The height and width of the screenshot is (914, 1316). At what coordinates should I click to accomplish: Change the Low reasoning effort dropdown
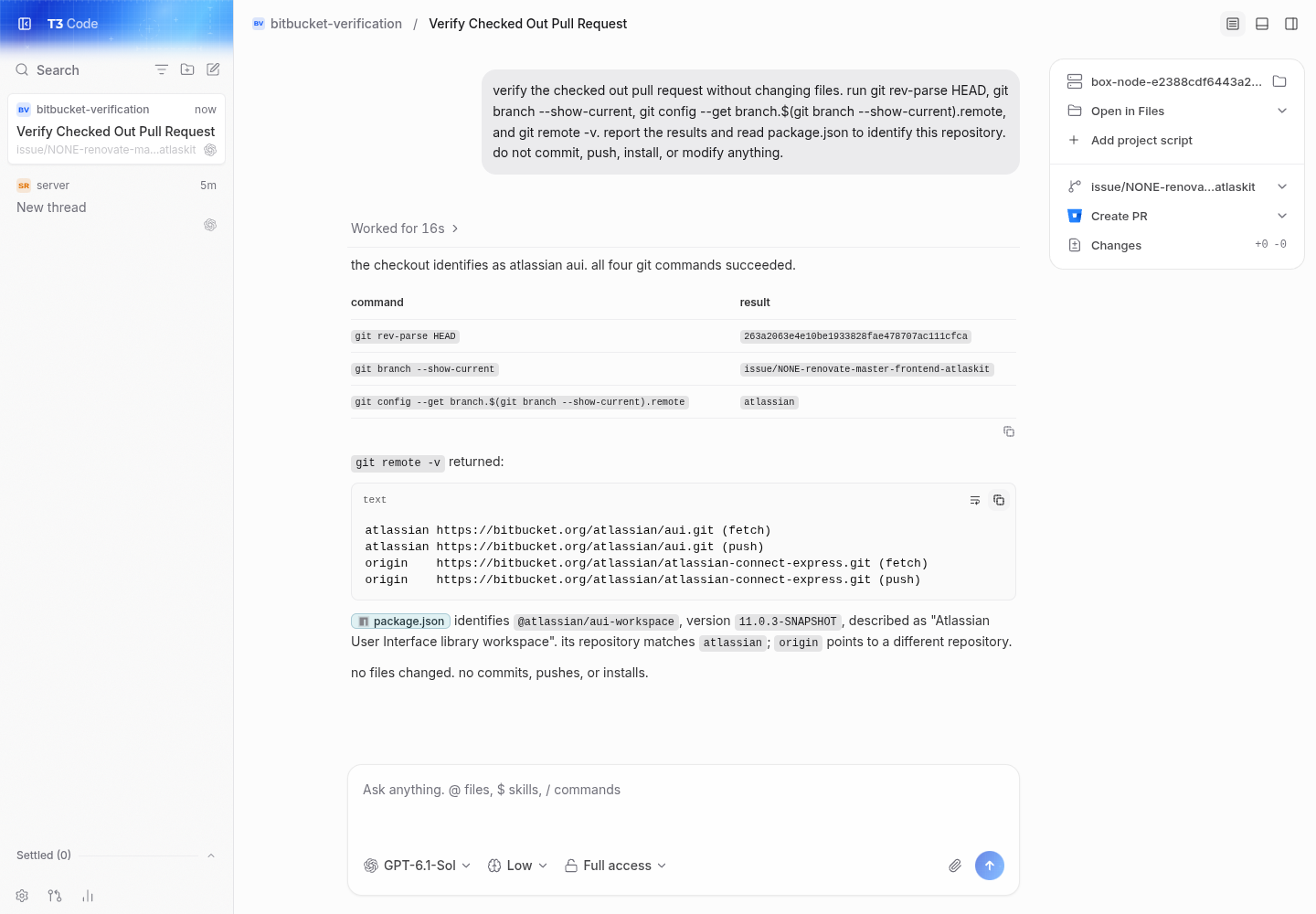point(517,866)
